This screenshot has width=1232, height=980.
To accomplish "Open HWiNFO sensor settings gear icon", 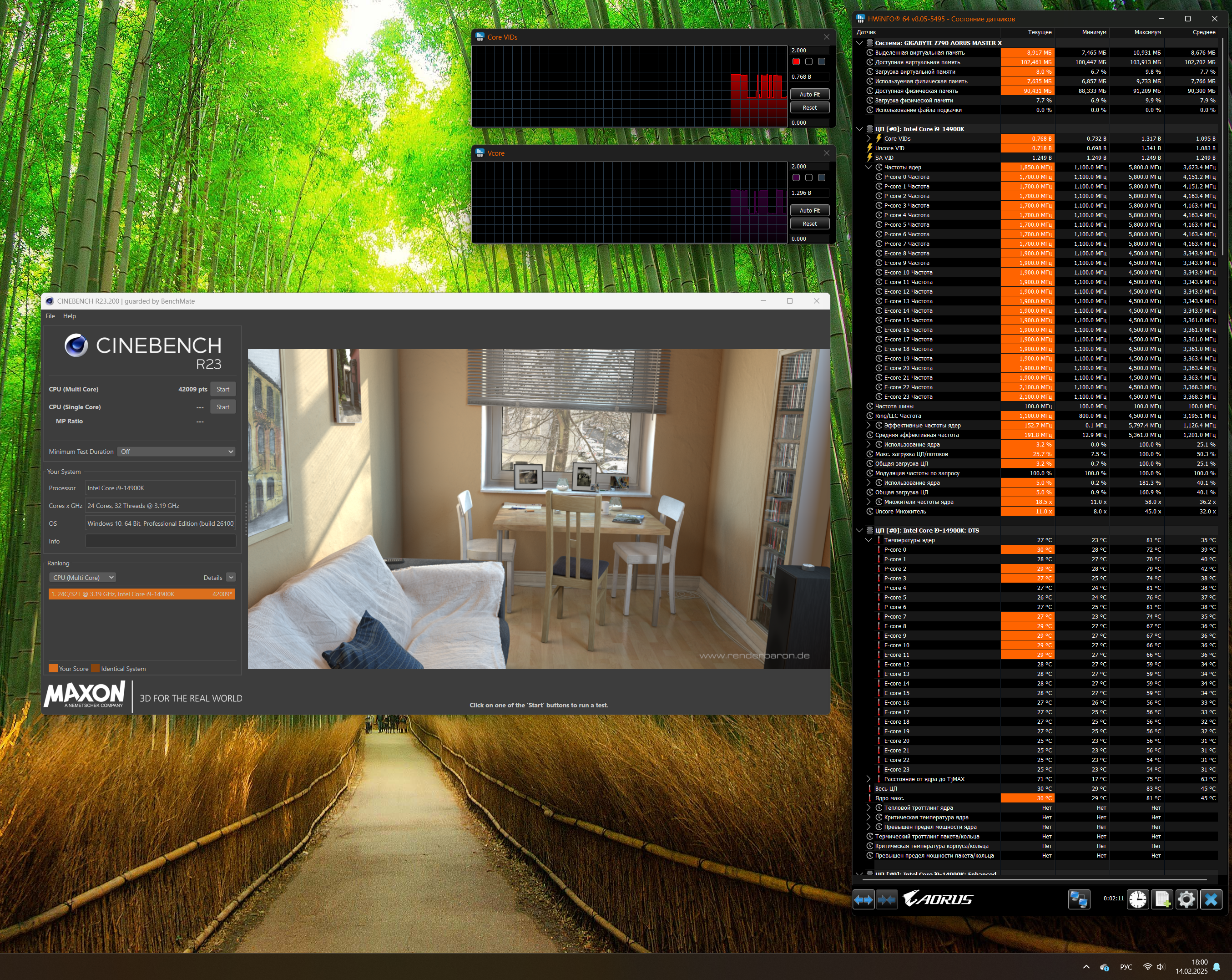I will click(1187, 899).
